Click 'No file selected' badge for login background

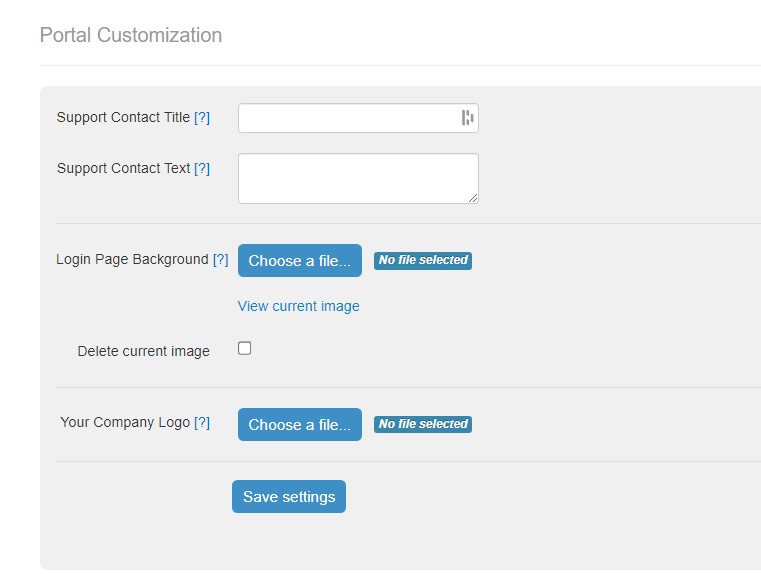423,261
